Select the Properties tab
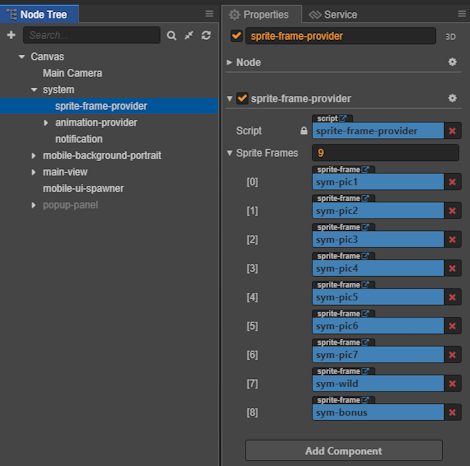 262,14
